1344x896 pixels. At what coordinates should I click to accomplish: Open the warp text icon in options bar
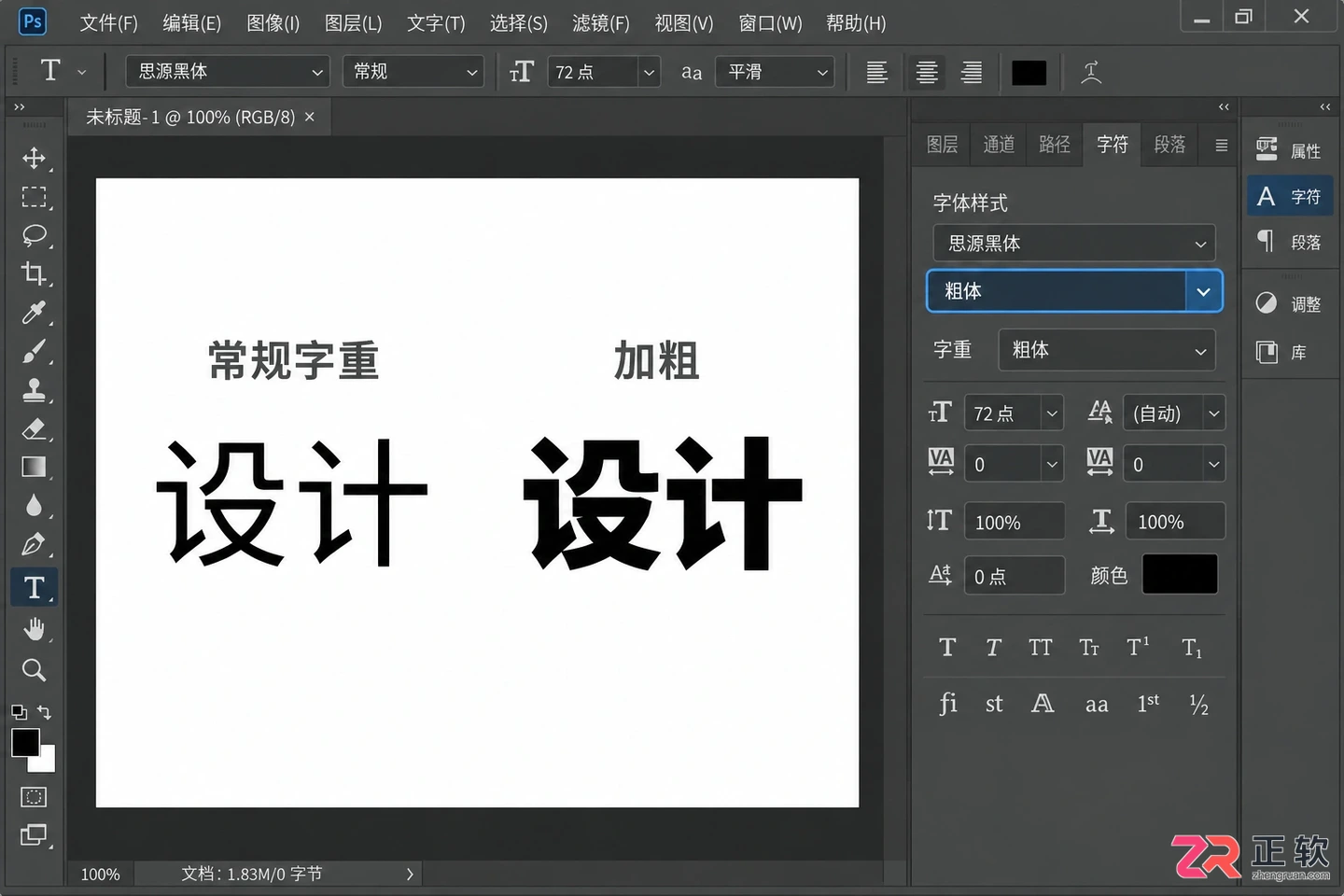(1091, 72)
